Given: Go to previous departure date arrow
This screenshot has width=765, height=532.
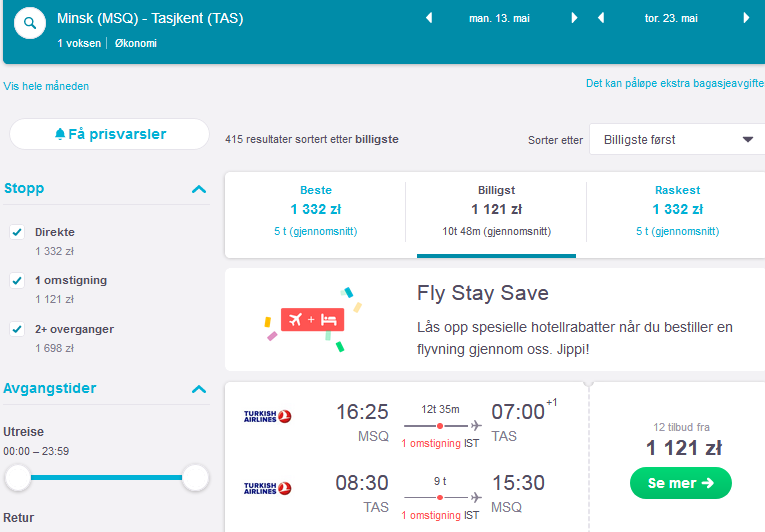Looking at the screenshot, I should (429, 18).
